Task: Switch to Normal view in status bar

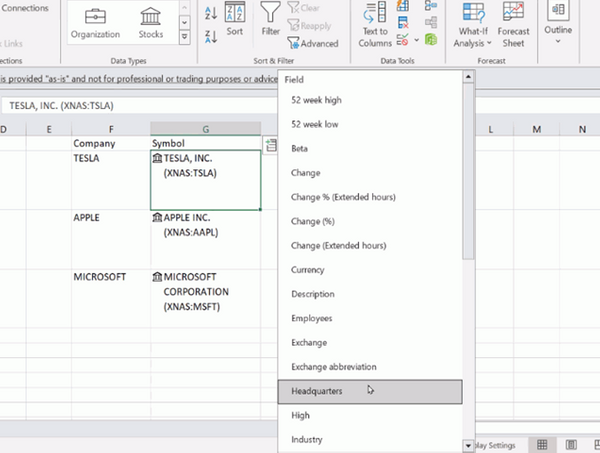Action: pyautogui.click(x=542, y=445)
